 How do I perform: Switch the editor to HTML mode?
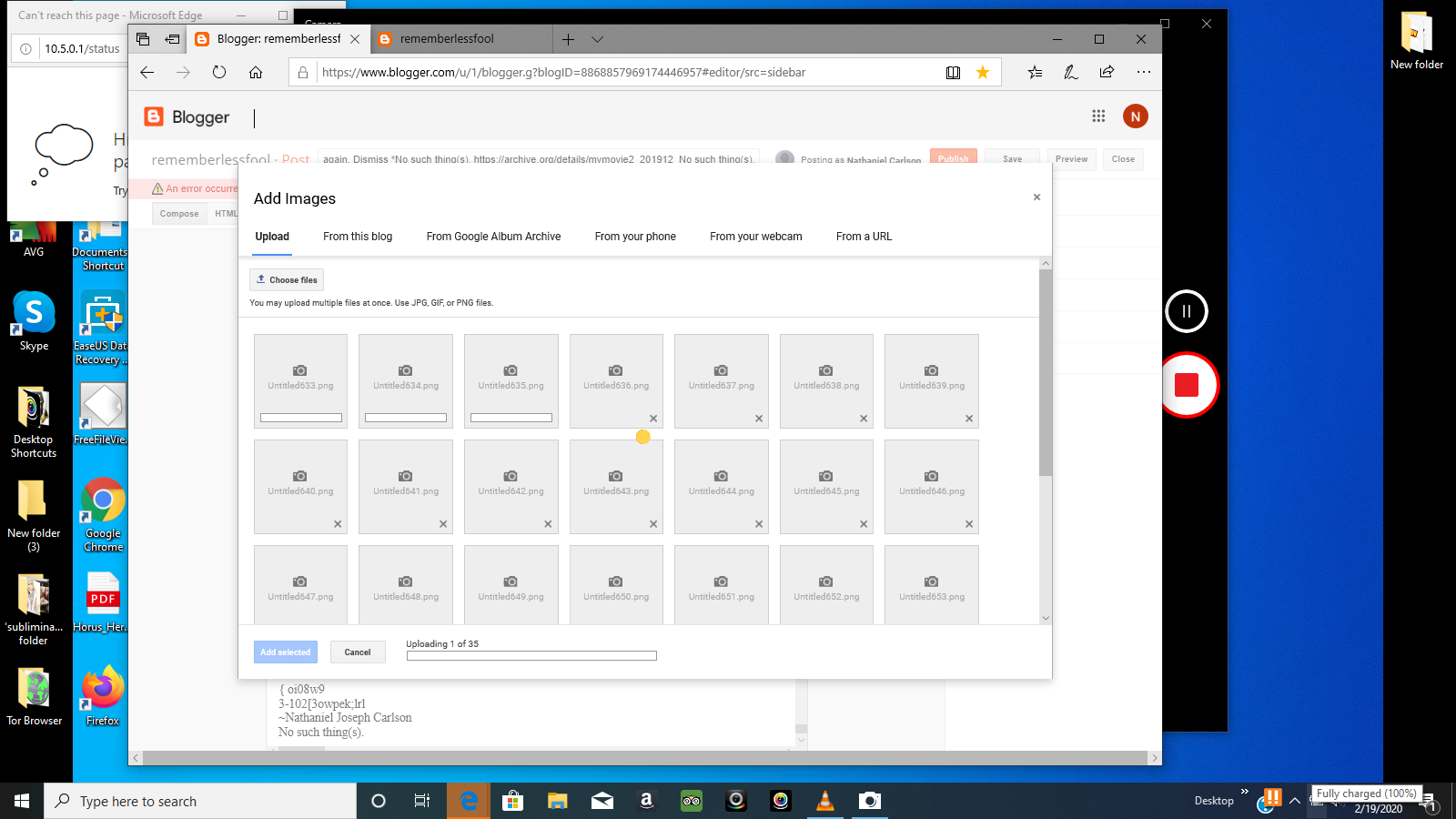227,212
